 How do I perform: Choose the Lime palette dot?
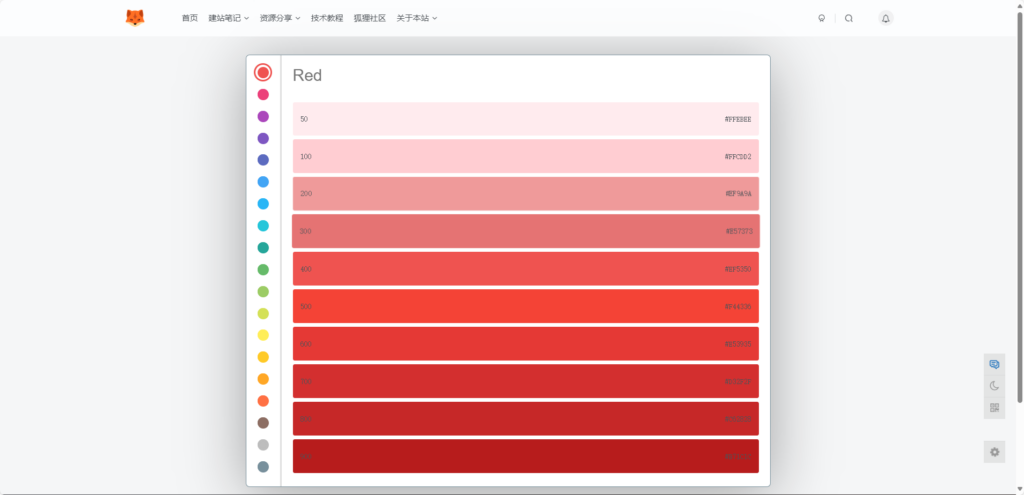tap(263, 313)
